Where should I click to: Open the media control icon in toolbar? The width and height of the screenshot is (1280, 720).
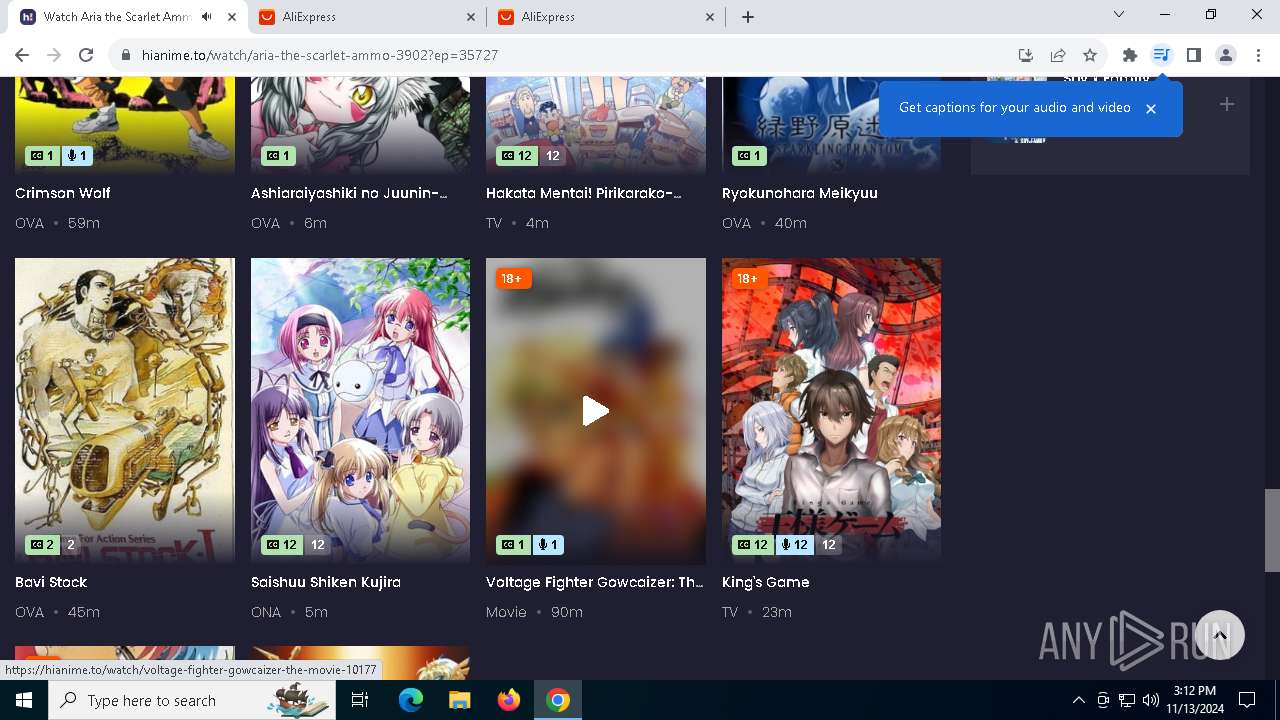[1161, 55]
